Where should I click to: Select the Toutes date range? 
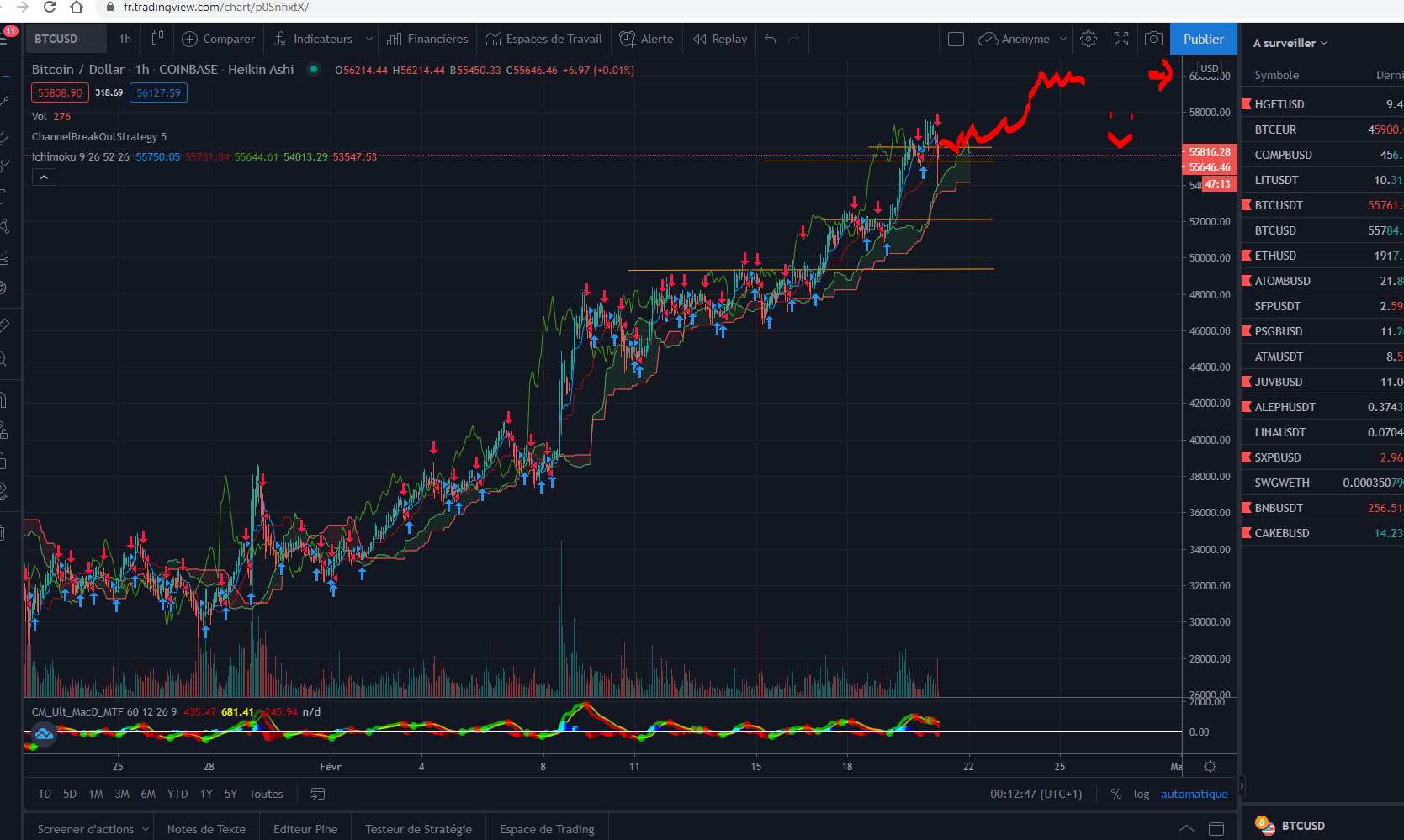point(266,794)
